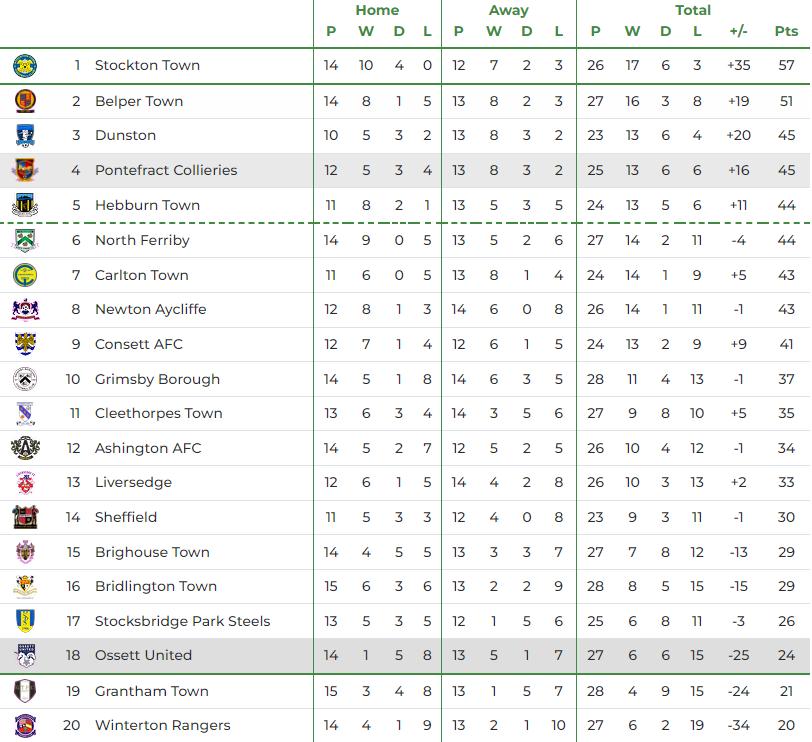Click the Belper Town club badge
Image resolution: width=812 pixels, height=742 pixels.
click(25, 101)
